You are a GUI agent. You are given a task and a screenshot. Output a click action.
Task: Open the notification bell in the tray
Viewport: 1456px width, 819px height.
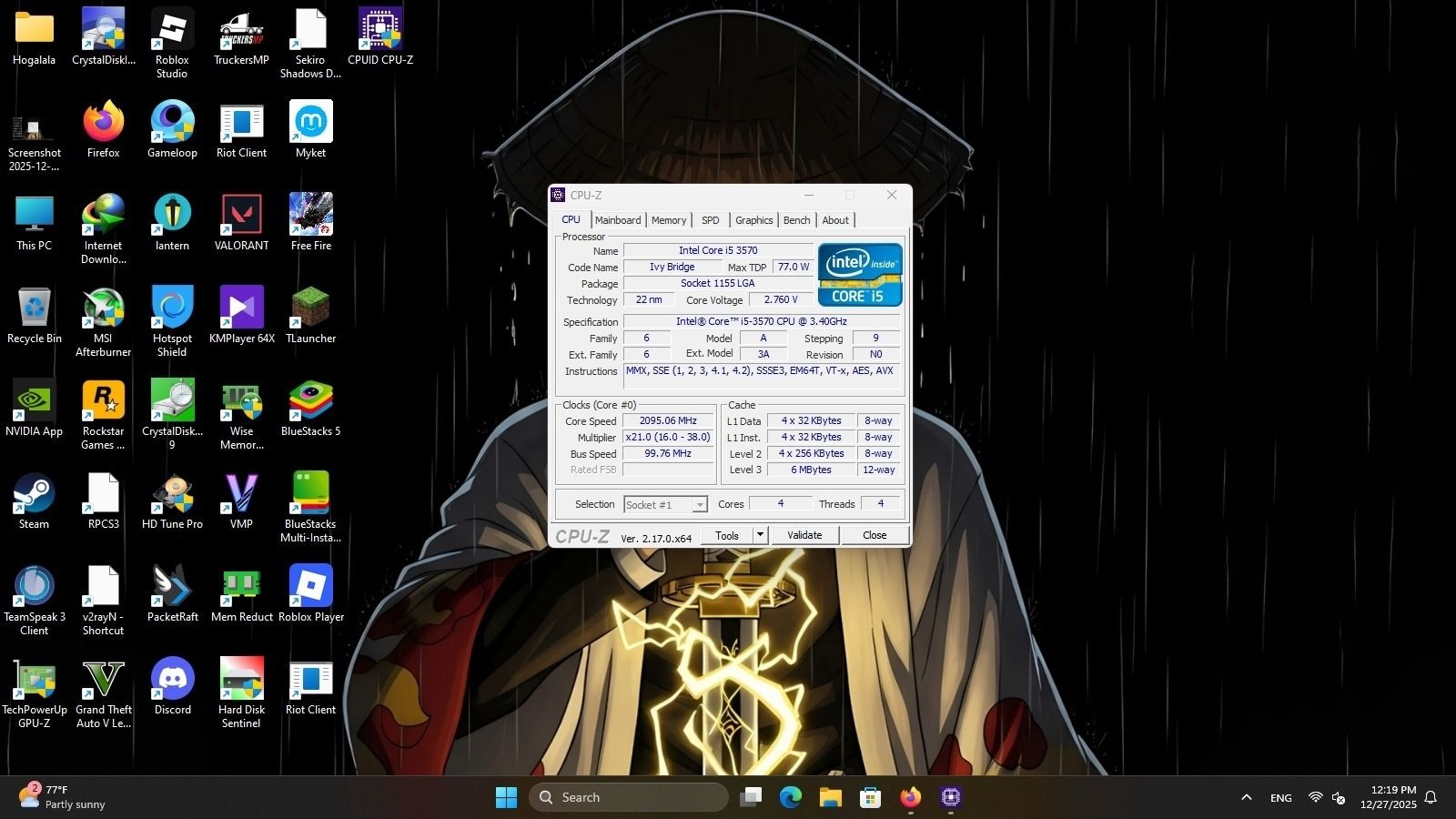pos(1431,797)
